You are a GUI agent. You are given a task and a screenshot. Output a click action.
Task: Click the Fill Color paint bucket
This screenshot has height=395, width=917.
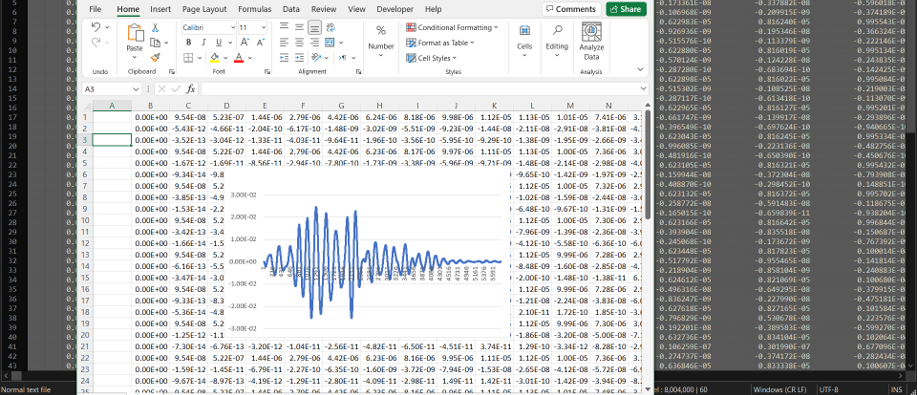coord(214,57)
